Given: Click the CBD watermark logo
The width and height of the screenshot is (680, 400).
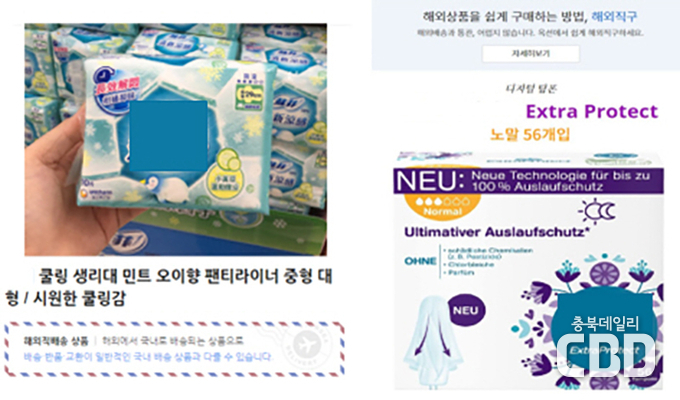Looking at the screenshot, I should (606, 356).
